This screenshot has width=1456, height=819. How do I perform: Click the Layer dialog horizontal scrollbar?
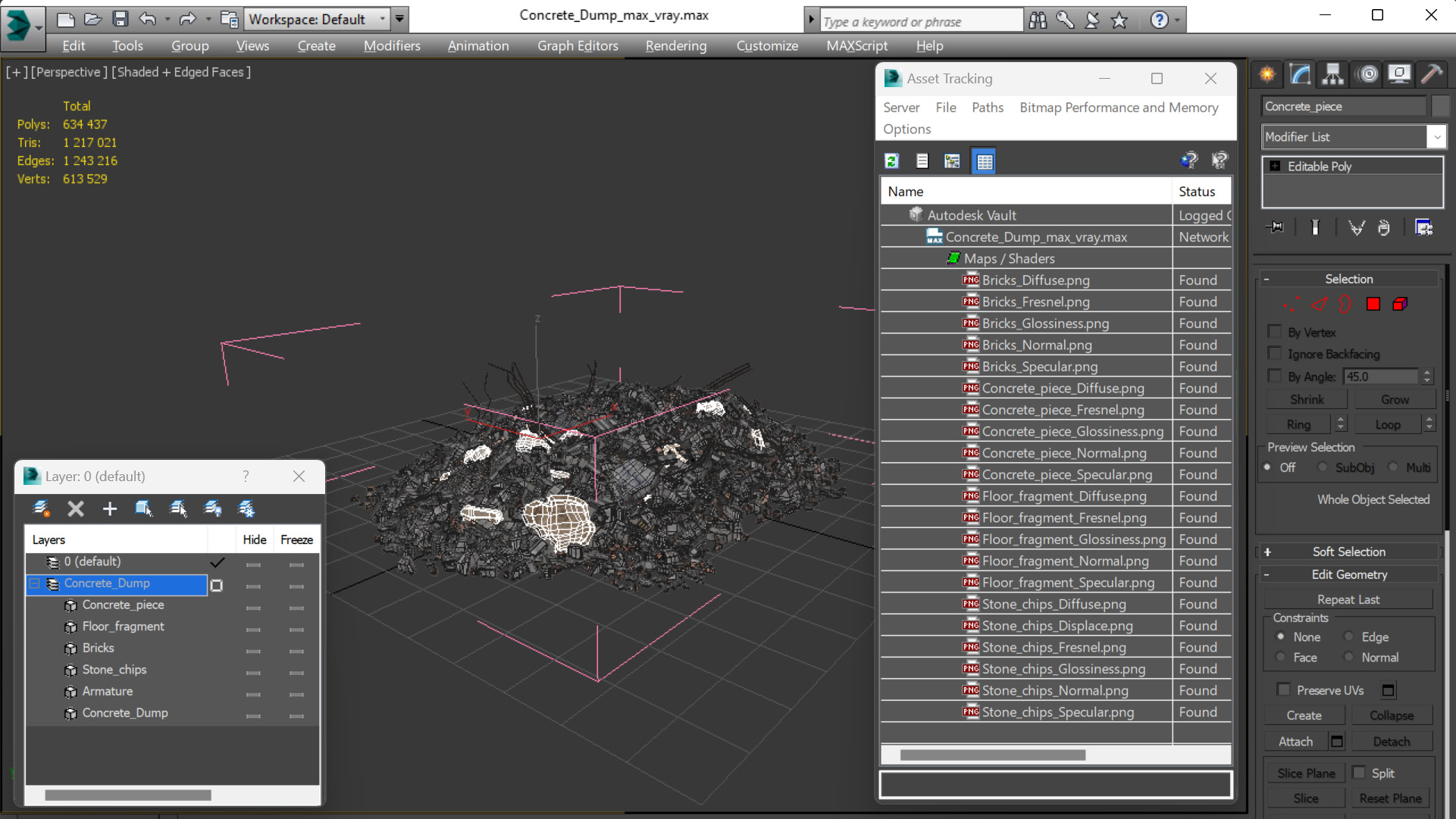(127, 795)
